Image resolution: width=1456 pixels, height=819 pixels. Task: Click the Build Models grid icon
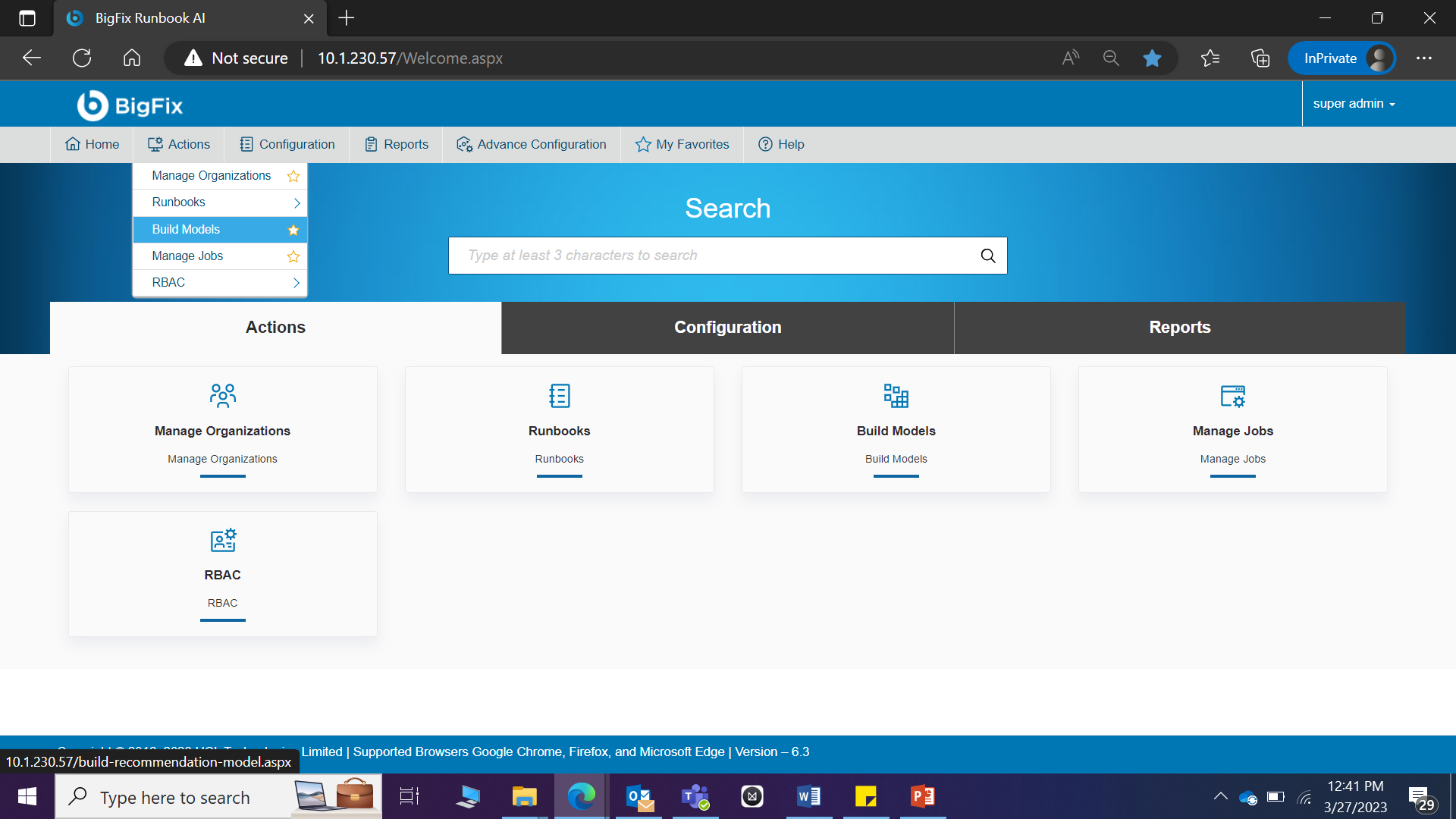(x=896, y=396)
